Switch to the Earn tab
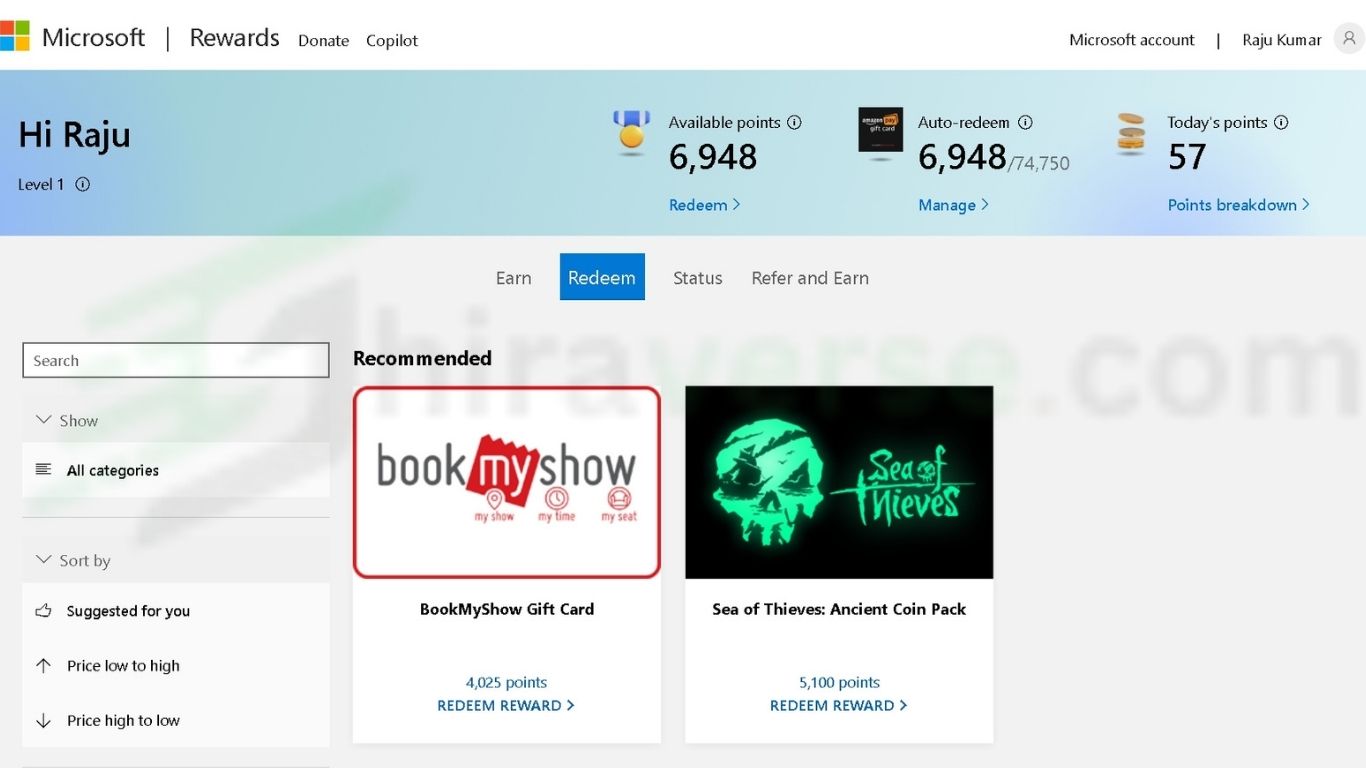 [x=514, y=278]
